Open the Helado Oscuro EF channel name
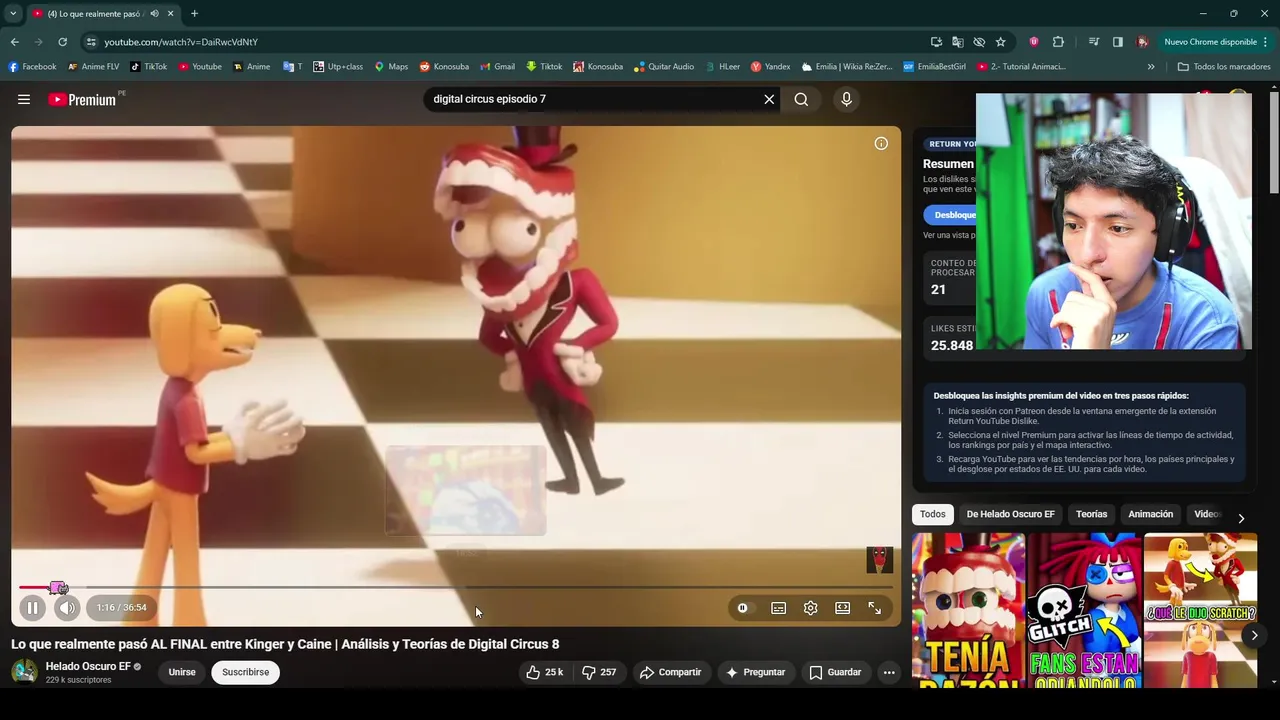This screenshot has width=1280, height=720. tap(88, 666)
